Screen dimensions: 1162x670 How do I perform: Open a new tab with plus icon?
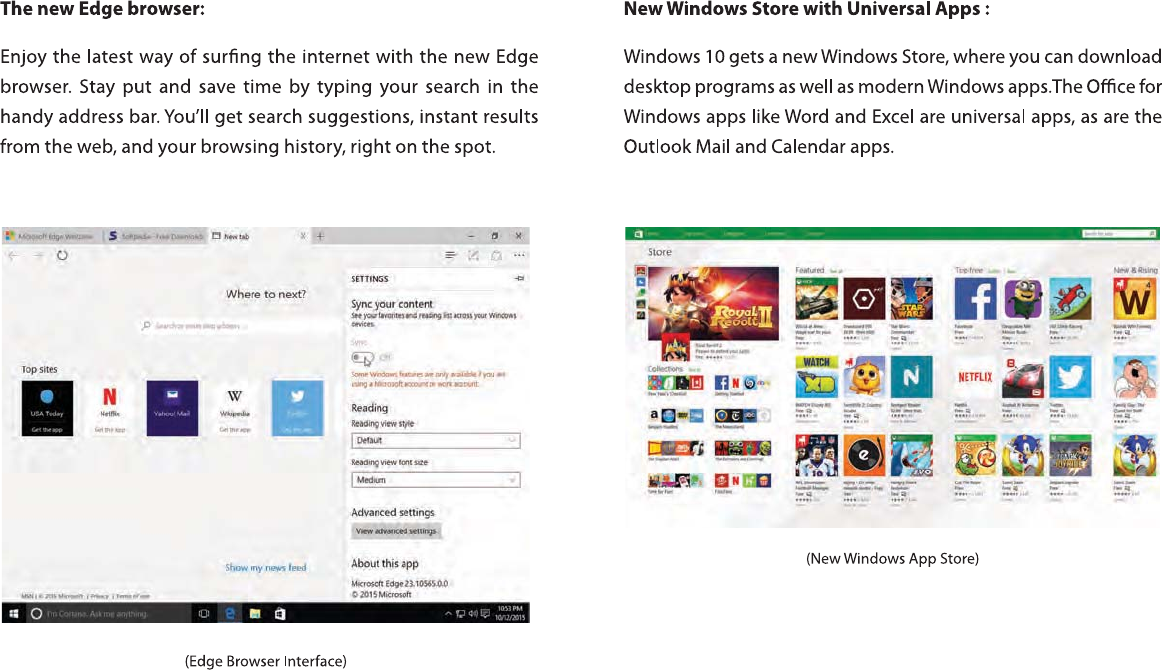point(320,236)
